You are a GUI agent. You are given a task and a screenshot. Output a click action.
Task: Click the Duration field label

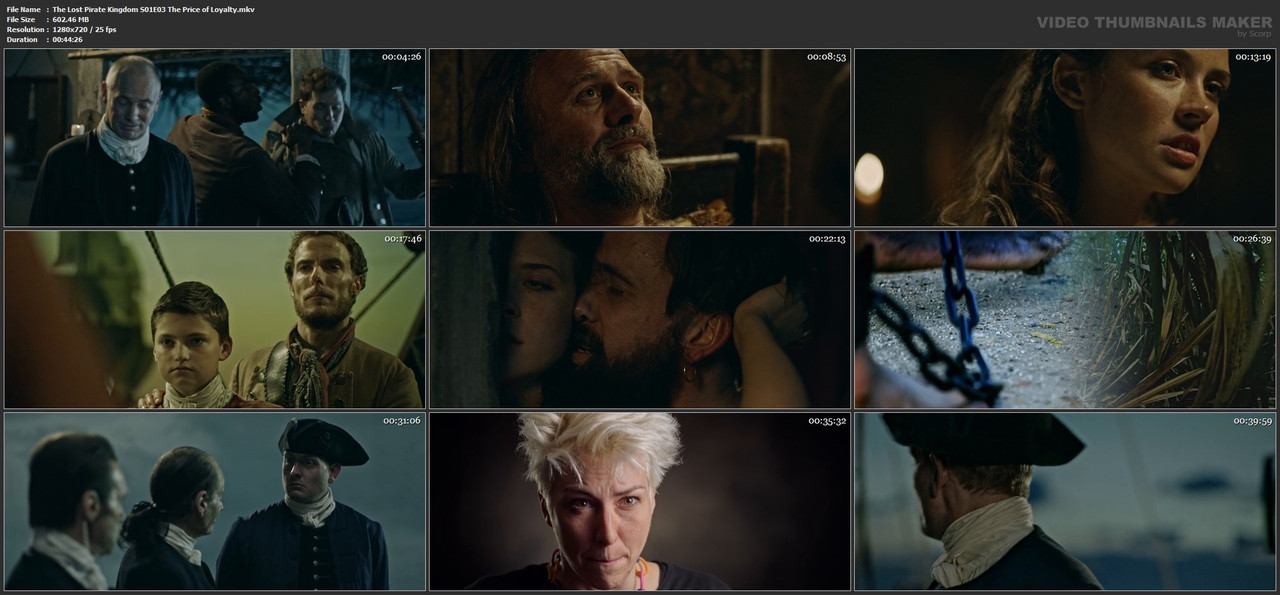(22, 39)
